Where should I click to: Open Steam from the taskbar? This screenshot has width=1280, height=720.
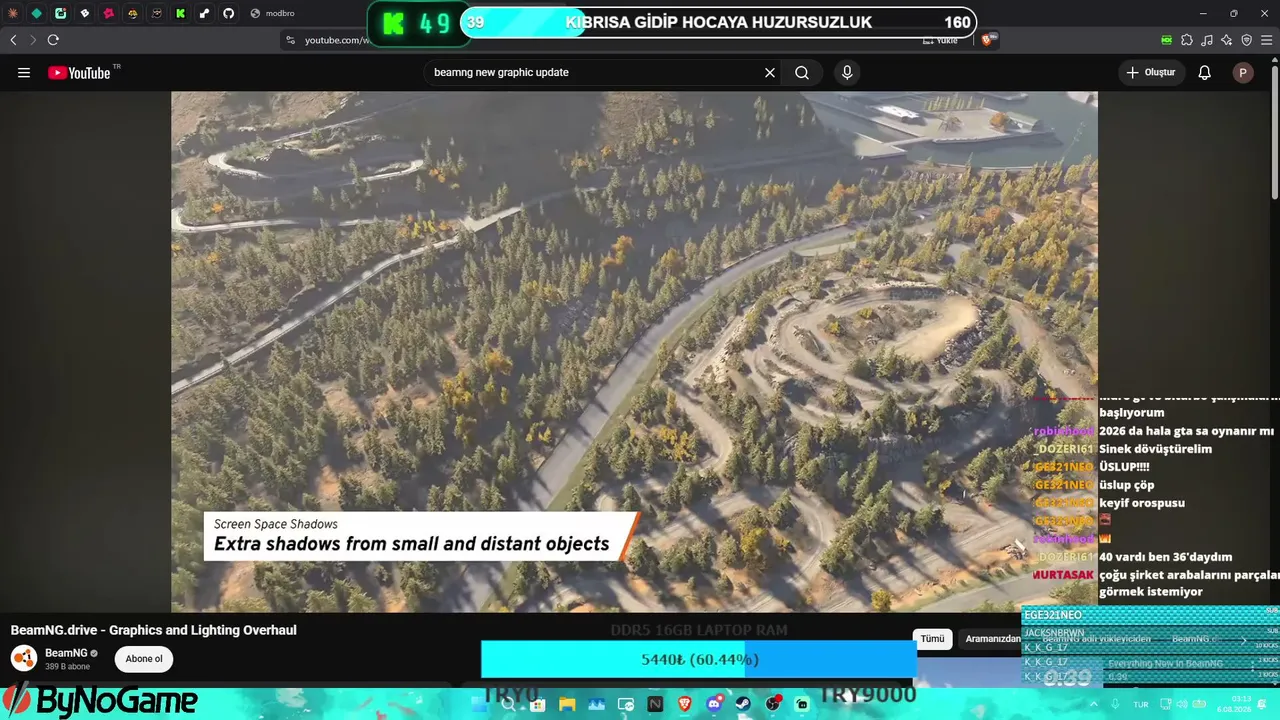743,704
